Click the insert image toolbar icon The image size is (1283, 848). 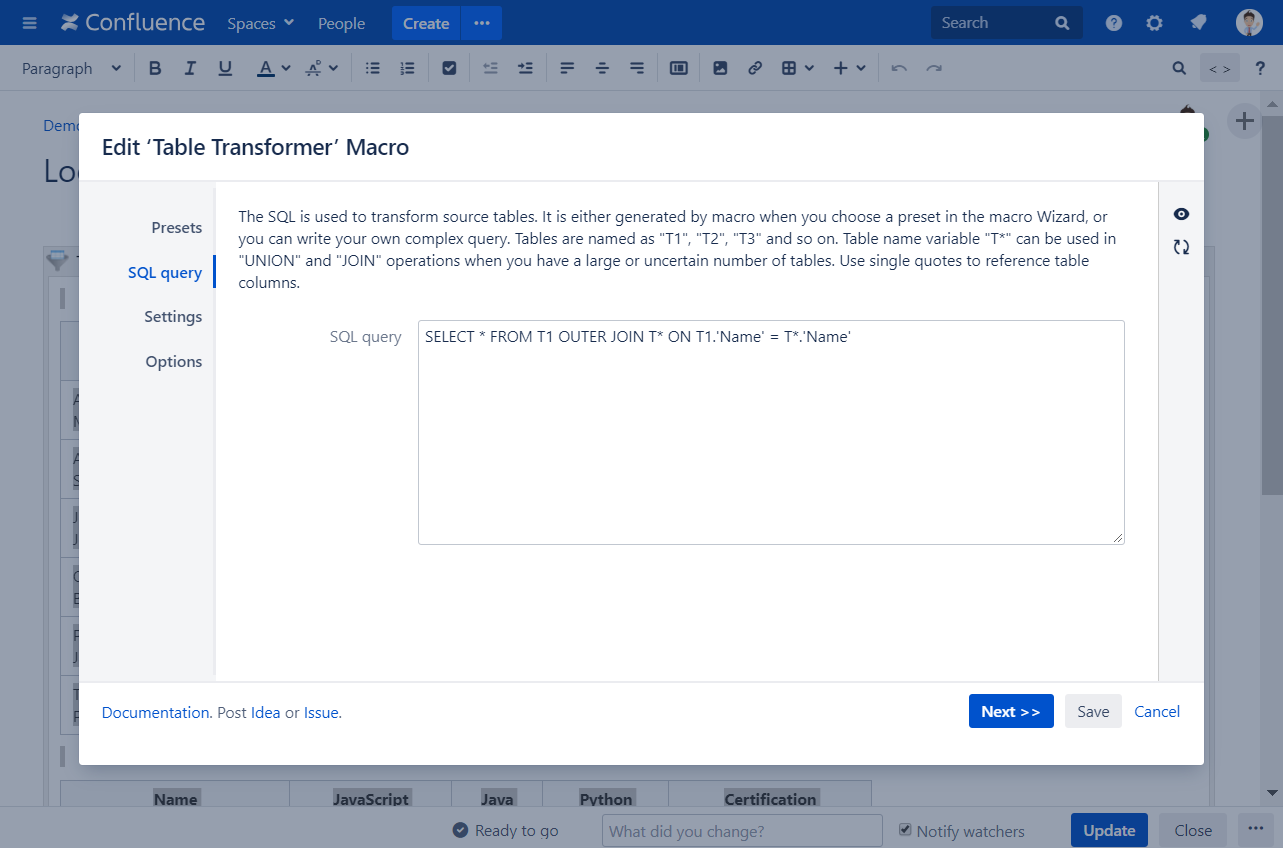click(720, 68)
